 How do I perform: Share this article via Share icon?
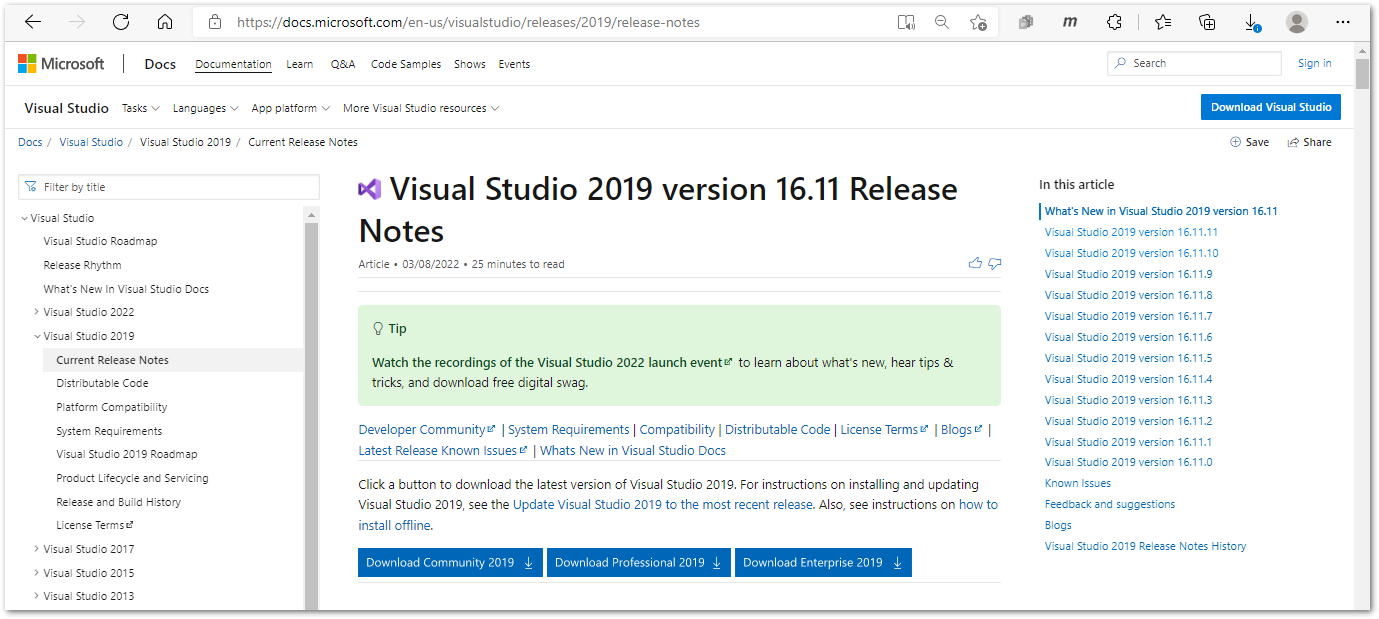pos(1309,142)
